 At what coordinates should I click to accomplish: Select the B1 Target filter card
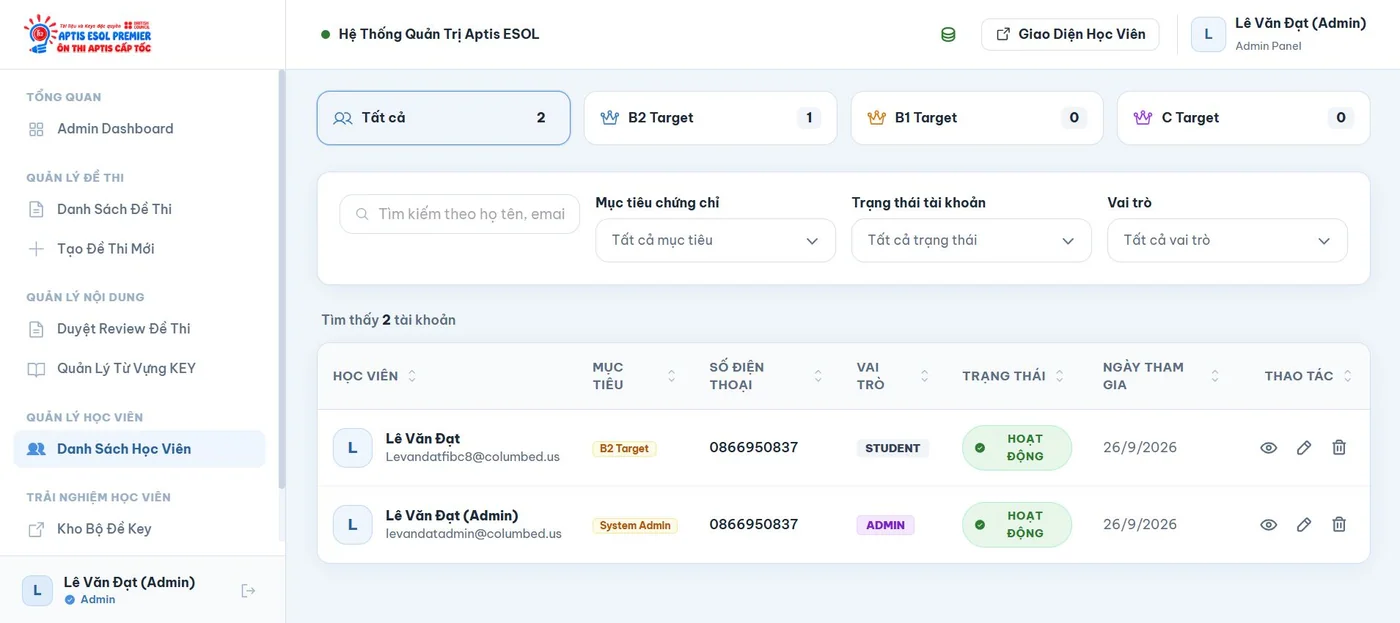977,118
